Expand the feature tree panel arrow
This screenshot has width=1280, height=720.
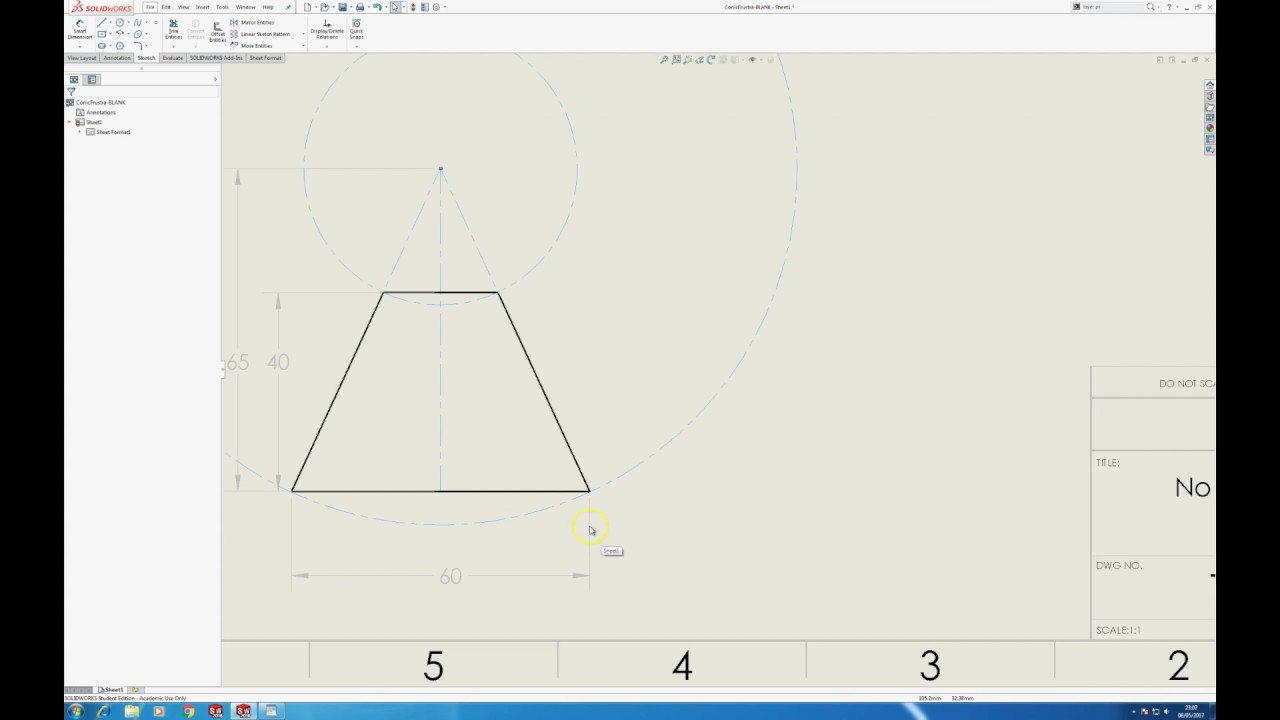pyautogui.click(x=215, y=79)
